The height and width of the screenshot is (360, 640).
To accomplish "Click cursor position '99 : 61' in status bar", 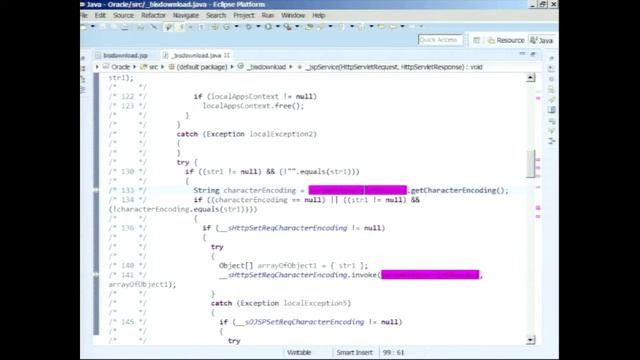I will tap(393, 352).
